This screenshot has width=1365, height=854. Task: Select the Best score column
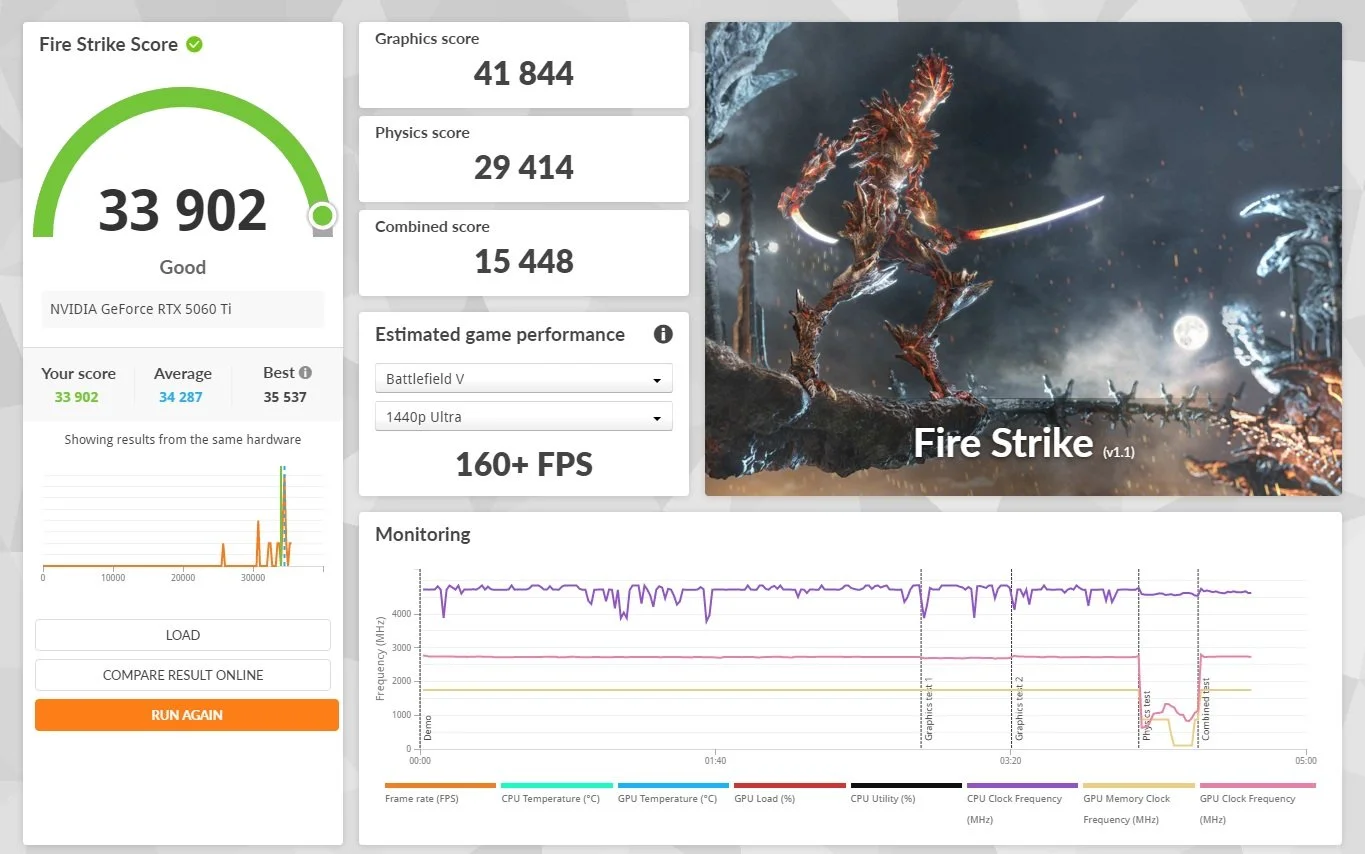coord(286,384)
